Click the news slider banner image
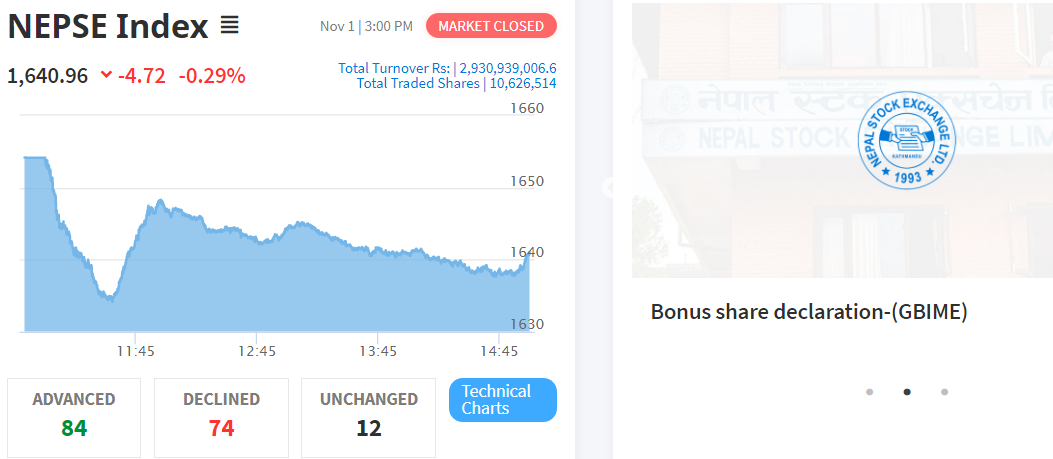 842,140
